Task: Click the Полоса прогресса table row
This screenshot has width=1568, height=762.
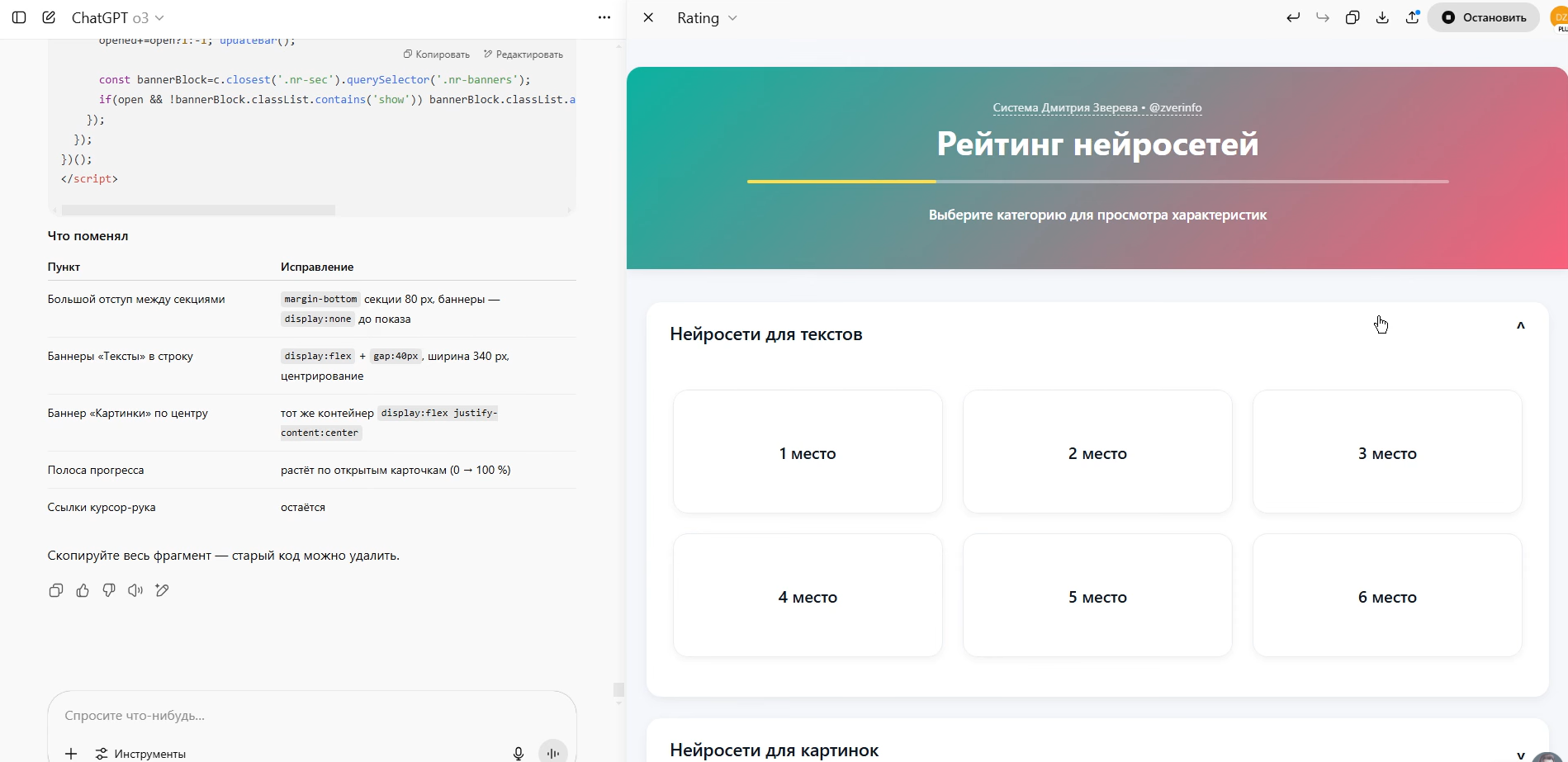Action: tap(312, 470)
